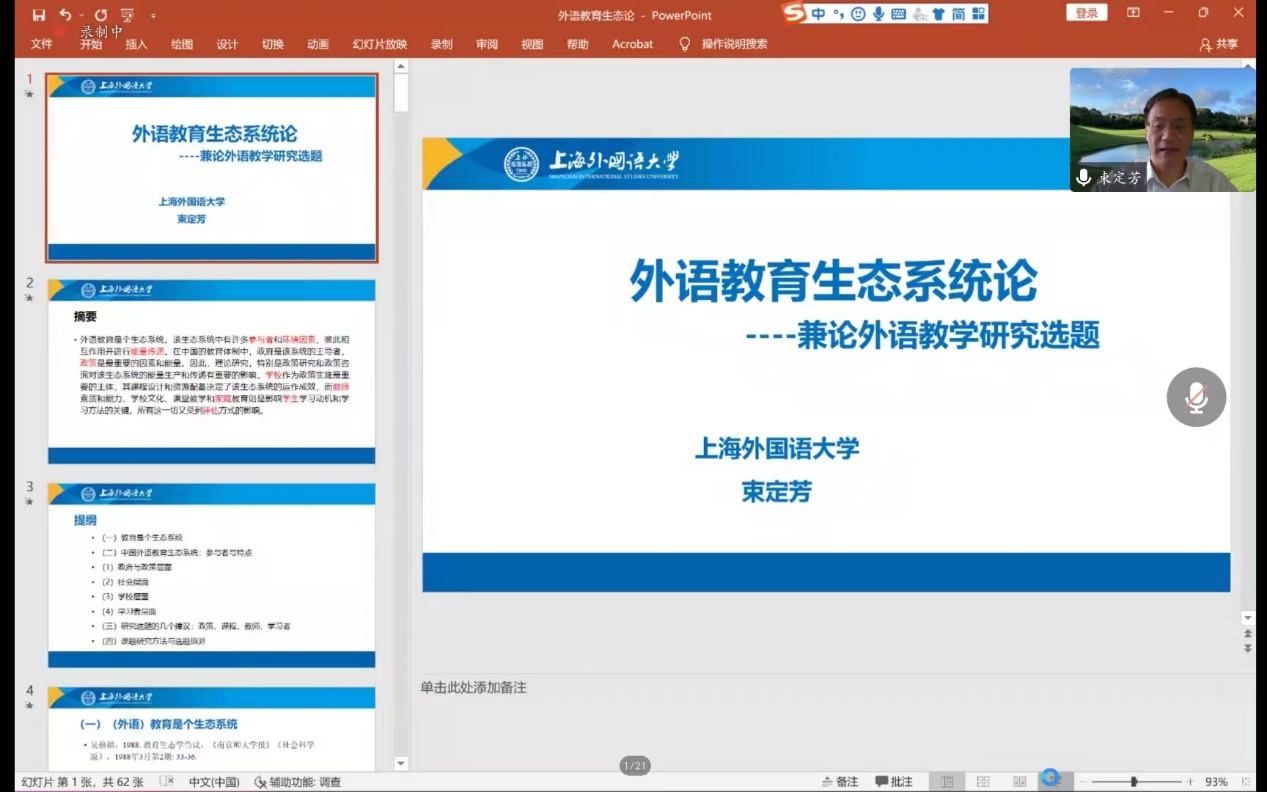Switch to Reading view in status bar

[x=1019, y=781]
